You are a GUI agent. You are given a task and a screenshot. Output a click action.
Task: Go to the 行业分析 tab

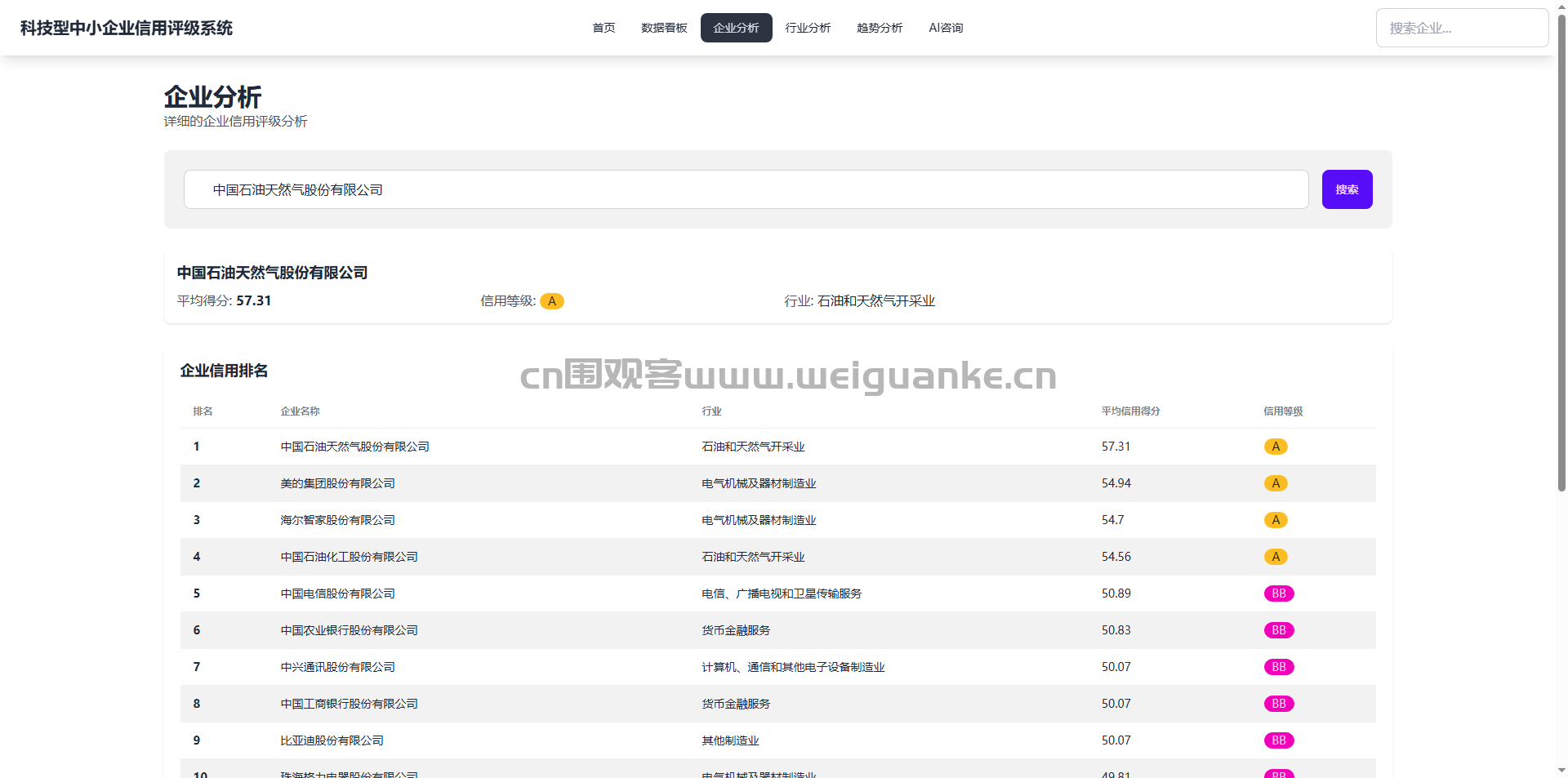tap(808, 28)
